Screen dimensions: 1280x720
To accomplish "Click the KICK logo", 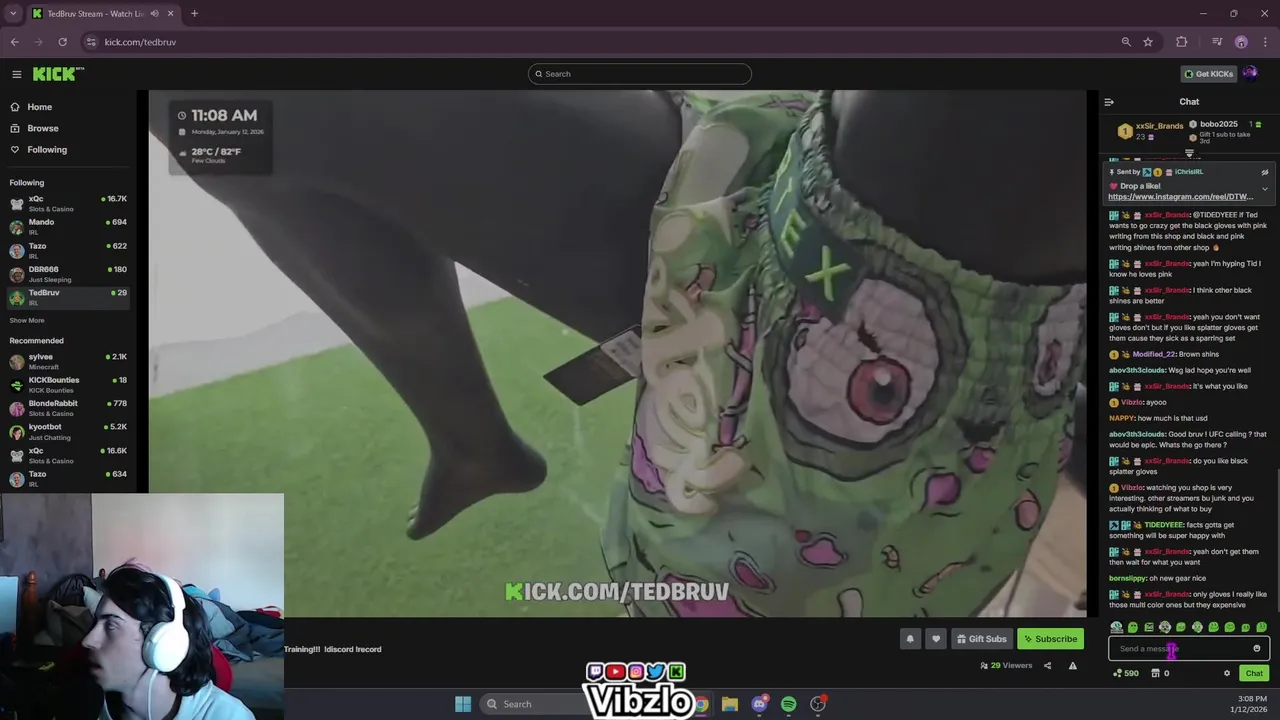I will point(58,74).
